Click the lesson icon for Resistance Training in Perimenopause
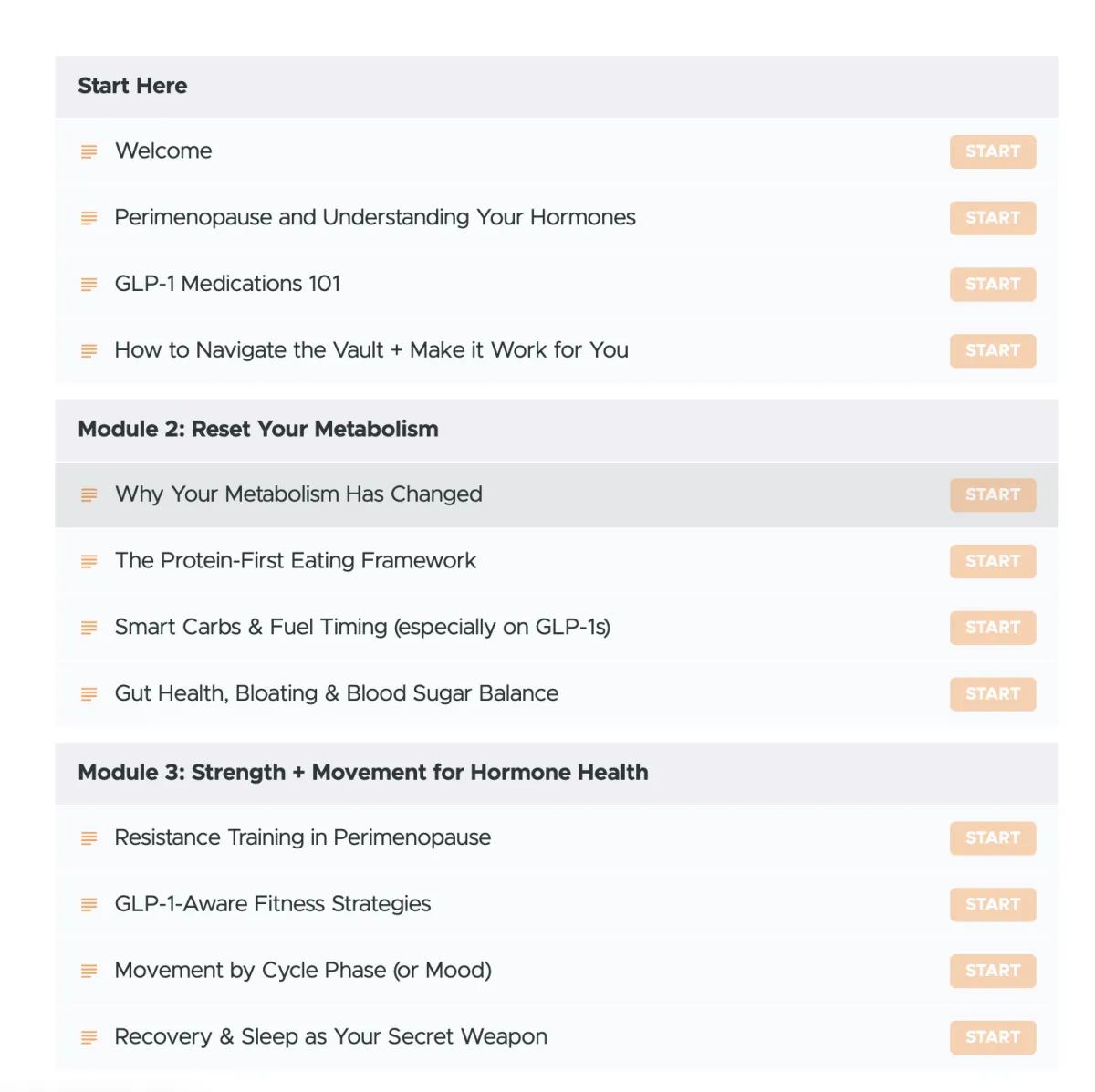1095x1092 pixels. (x=89, y=838)
